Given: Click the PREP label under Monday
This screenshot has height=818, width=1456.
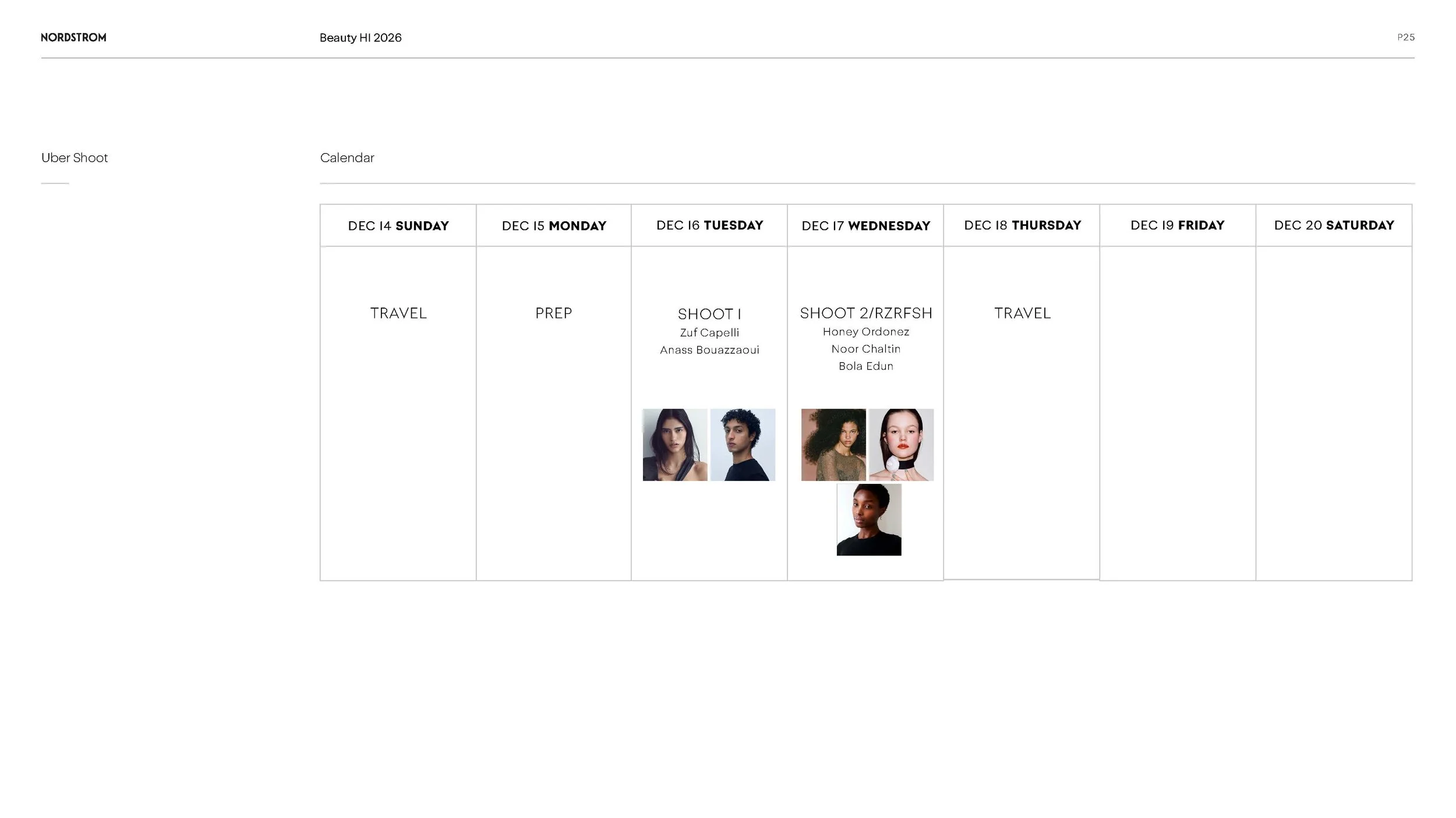Looking at the screenshot, I should pos(553,313).
